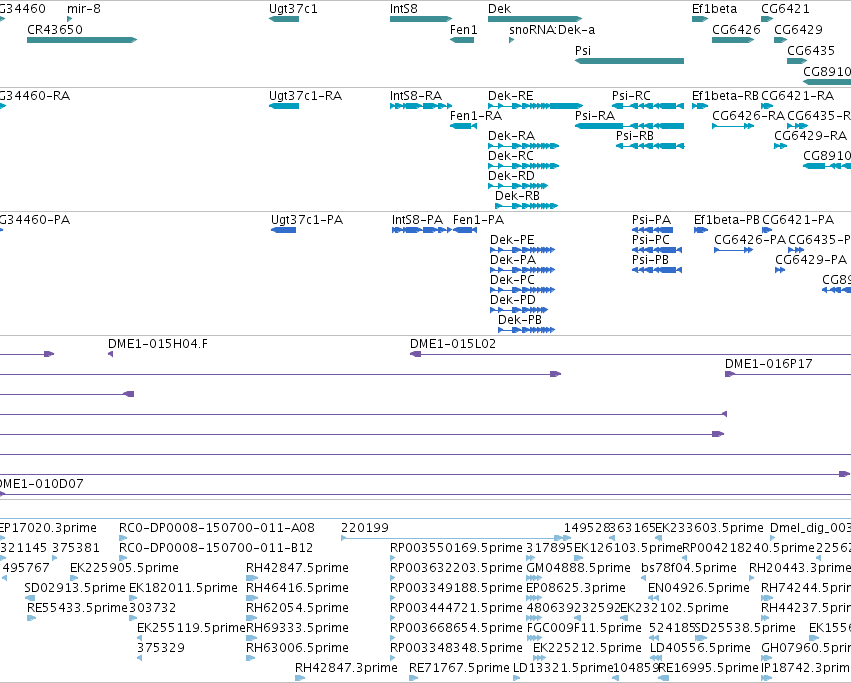Click the CG6421-RA transcript label
Image resolution: width=851 pixels, height=683 pixels.
tap(797, 96)
